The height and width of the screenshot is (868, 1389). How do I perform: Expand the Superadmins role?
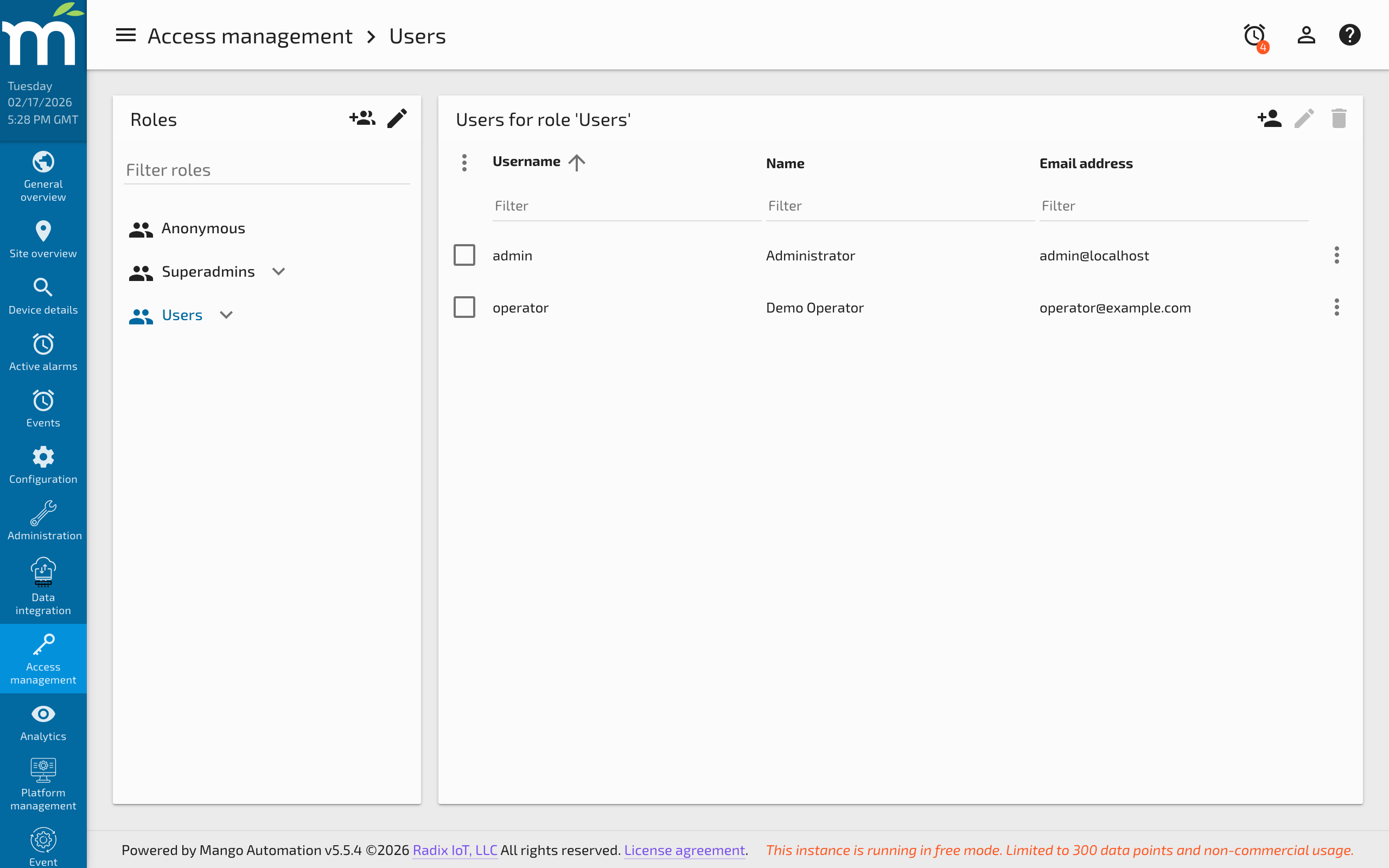click(278, 271)
